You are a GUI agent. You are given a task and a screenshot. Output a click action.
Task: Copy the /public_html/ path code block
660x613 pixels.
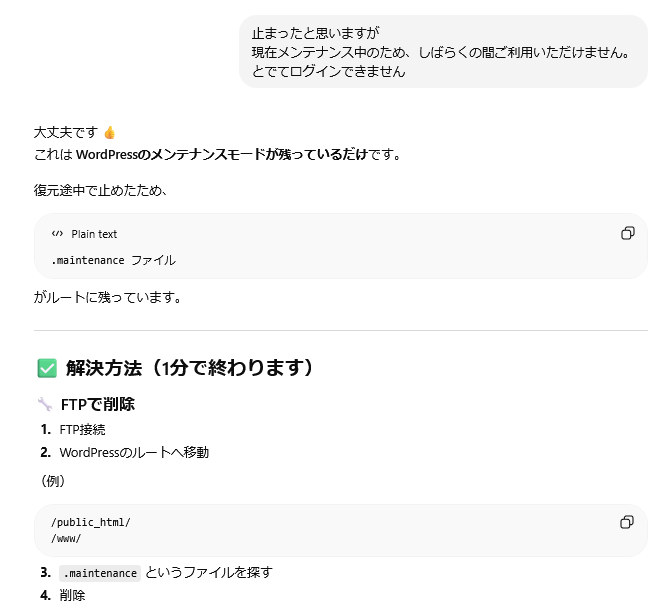(627, 522)
